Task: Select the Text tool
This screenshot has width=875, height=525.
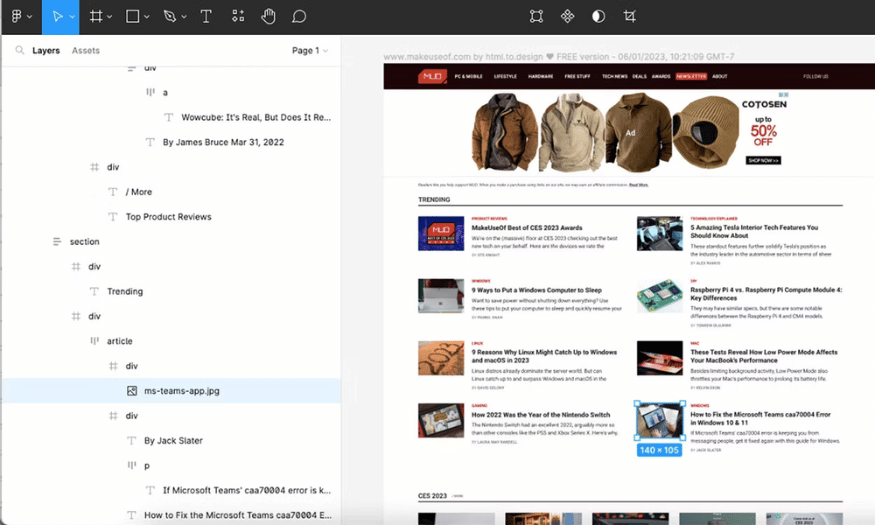Action: click(x=206, y=16)
